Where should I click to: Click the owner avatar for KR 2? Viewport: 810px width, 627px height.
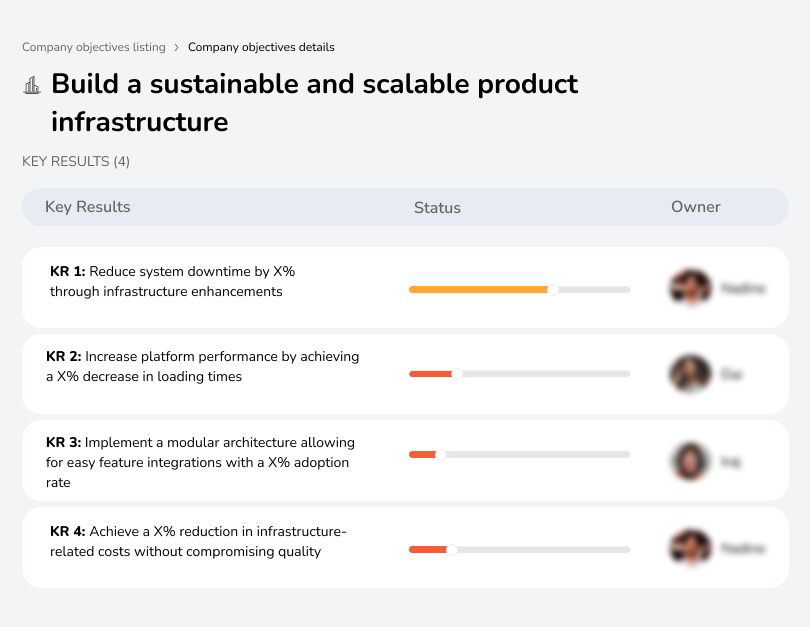(x=690, y=373)
